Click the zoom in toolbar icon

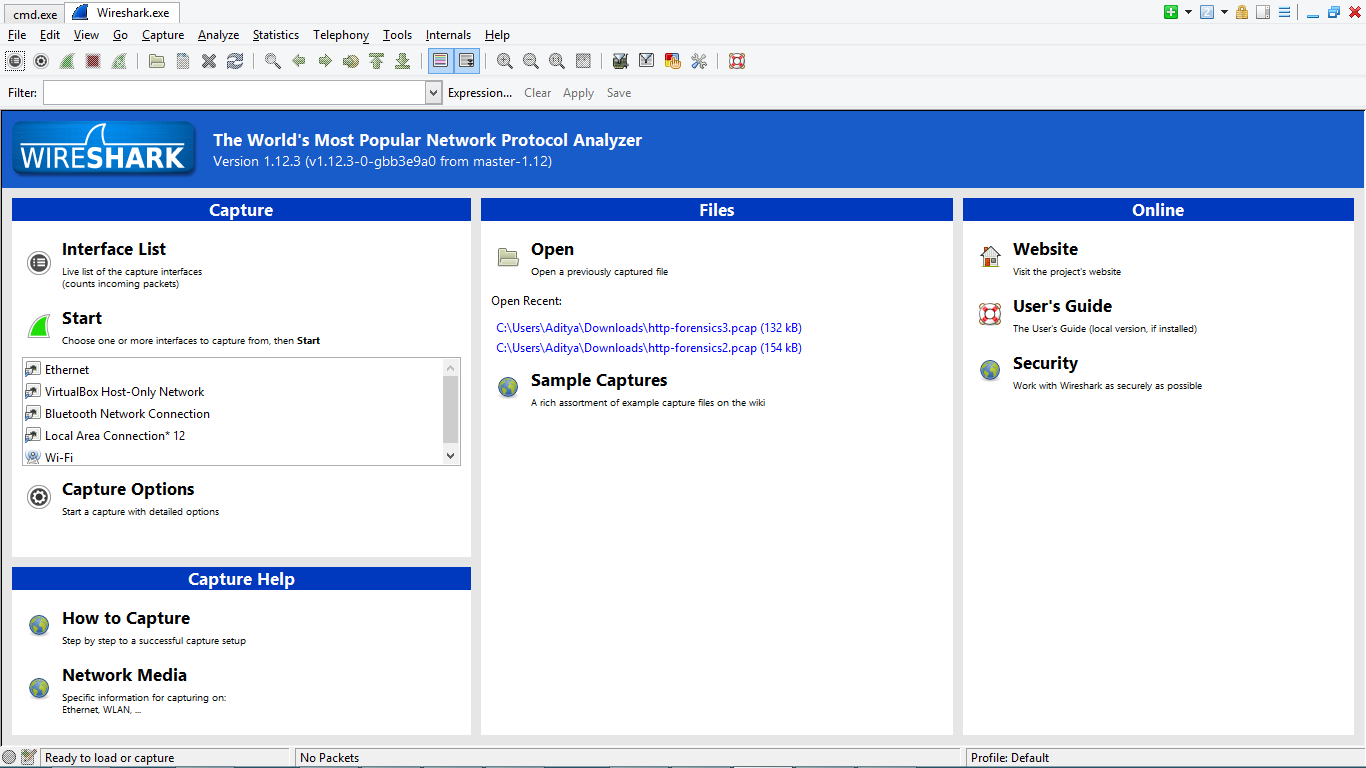[x=505, y=61]
